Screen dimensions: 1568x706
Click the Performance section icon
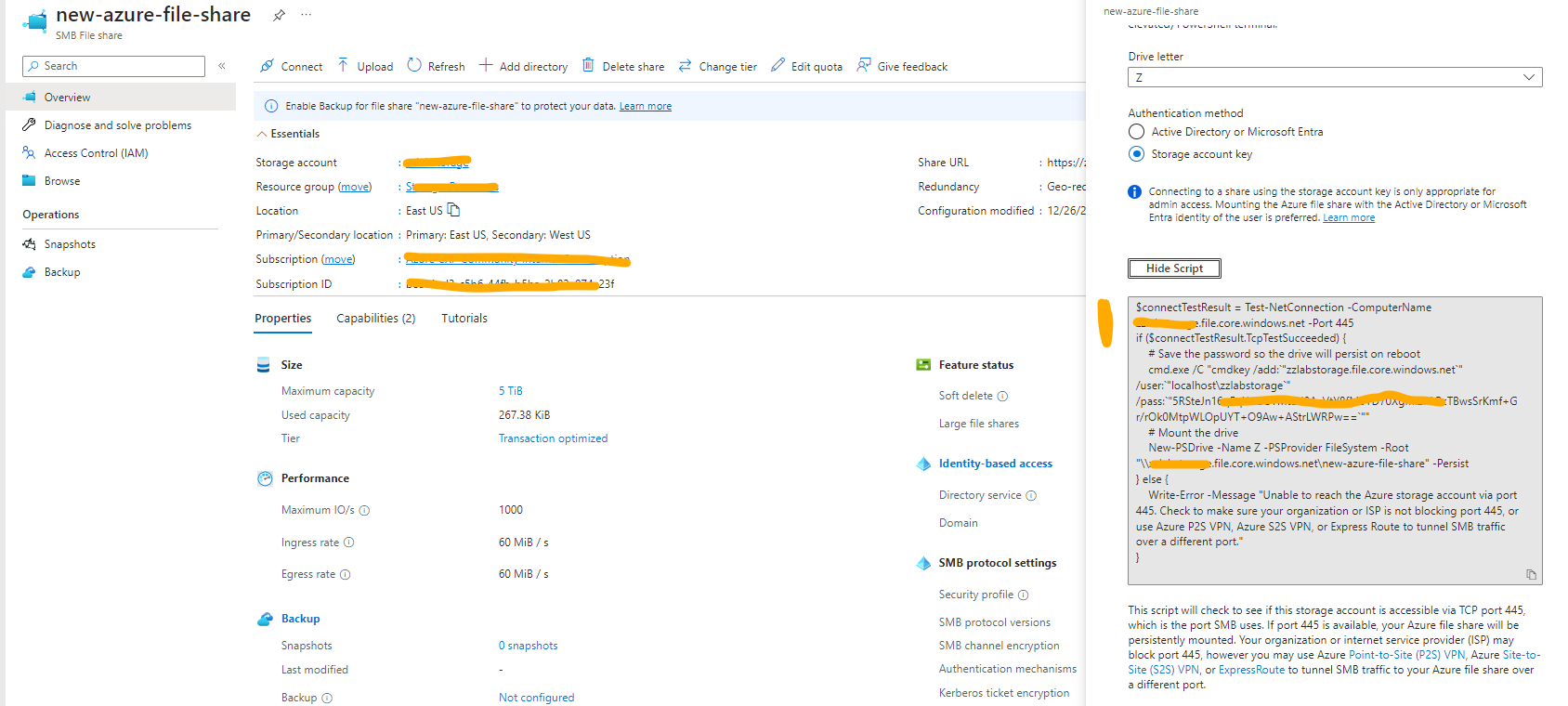coord(265,478)
